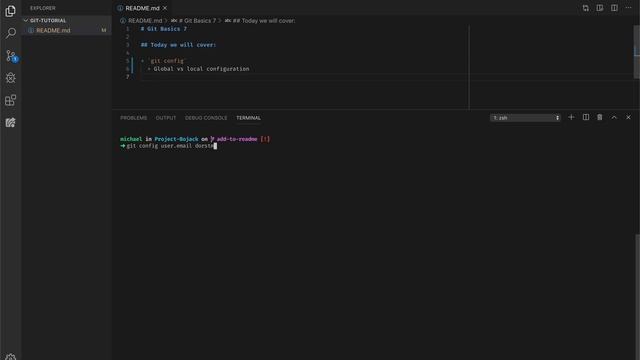Open Source Control view with badge
Image resolution: width=640 pixels, height=360 pixels.
pos(11,56)
